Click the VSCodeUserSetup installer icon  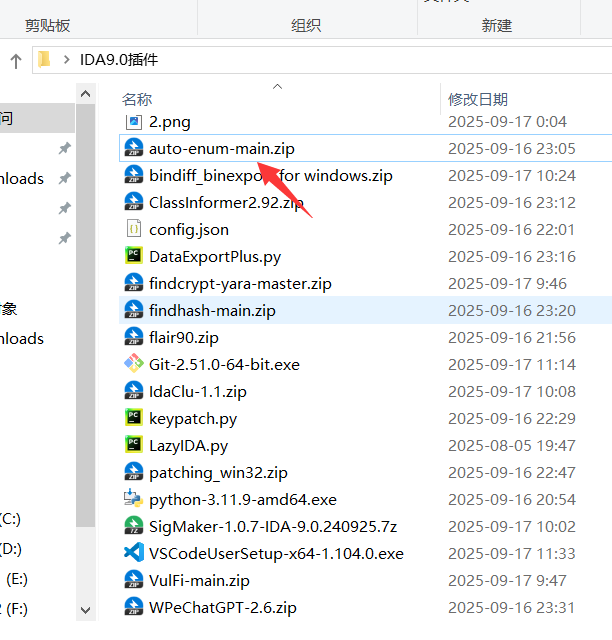[133, 553]
